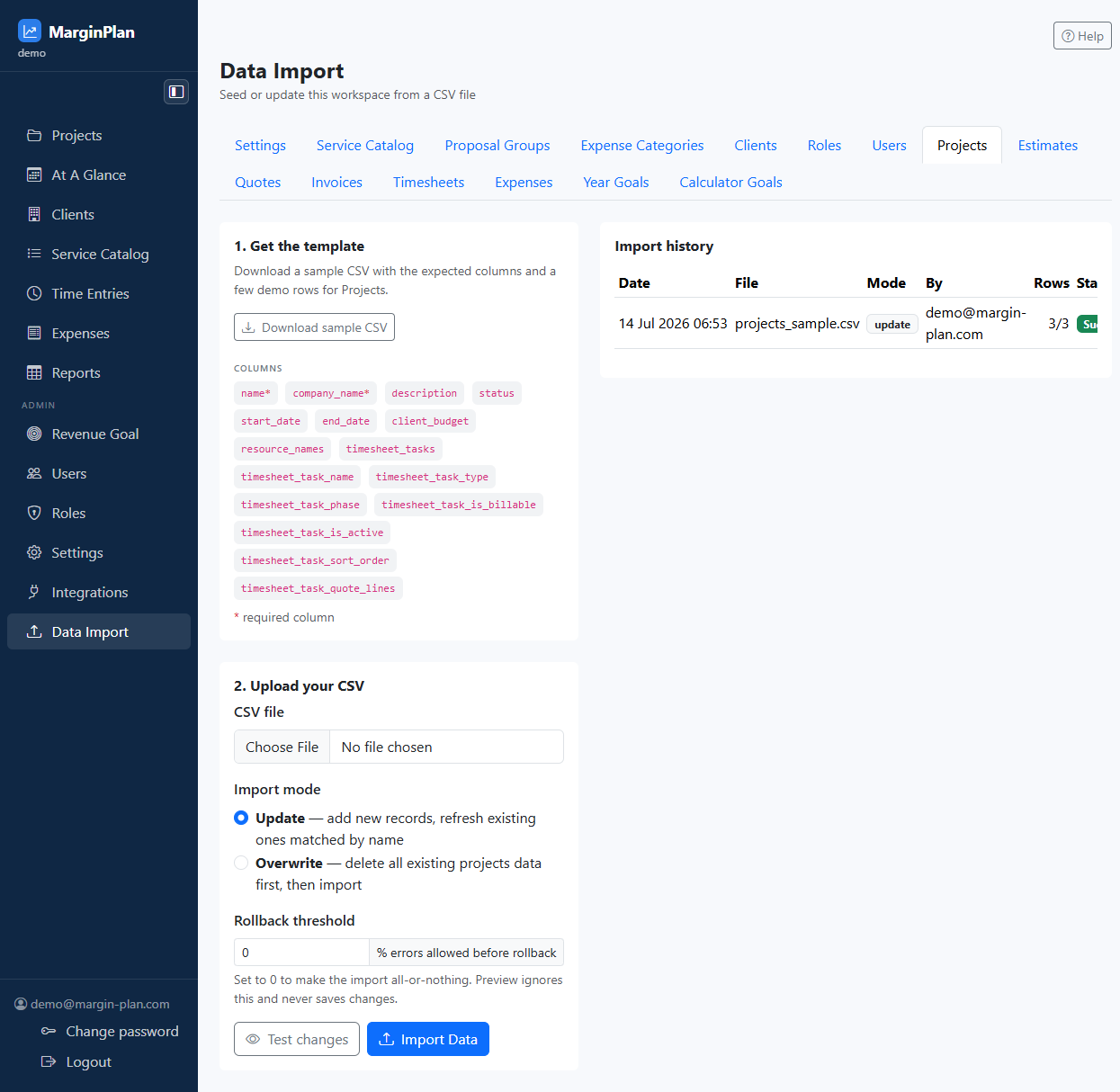1120x1092 pixels.
Task: Click the 14 Jul 2026 06:53 date cell
Action: pyautogui.click(x=673, y=324)
